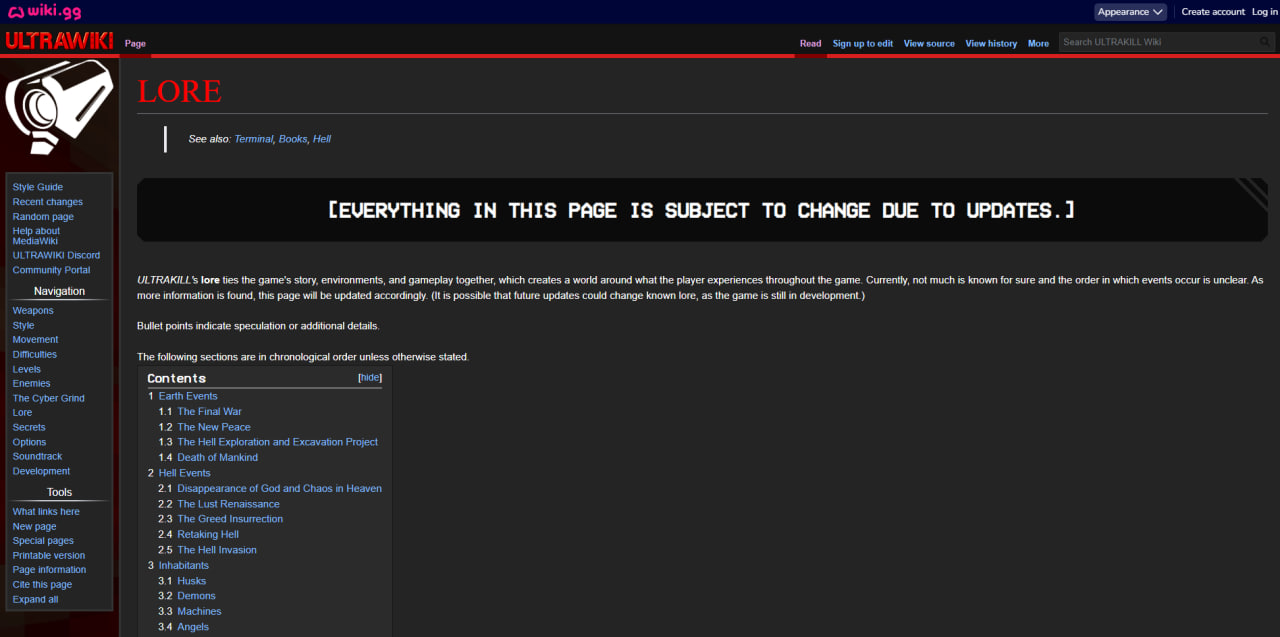Open Random page from sidebar

click(x=43, y=216)
